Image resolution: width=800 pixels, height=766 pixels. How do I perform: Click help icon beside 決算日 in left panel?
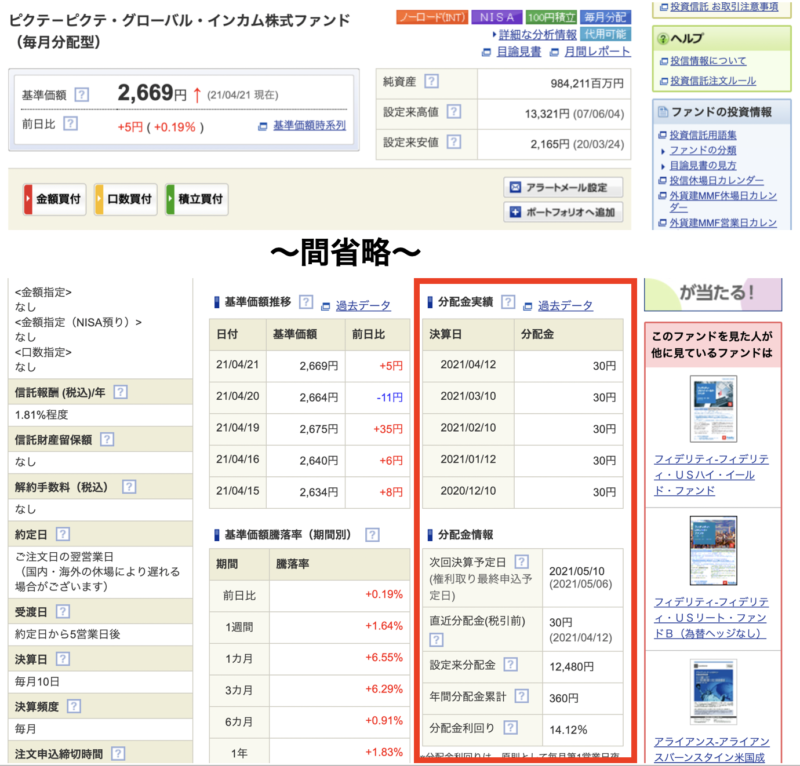pyautogui.click(x=62, y=659)
